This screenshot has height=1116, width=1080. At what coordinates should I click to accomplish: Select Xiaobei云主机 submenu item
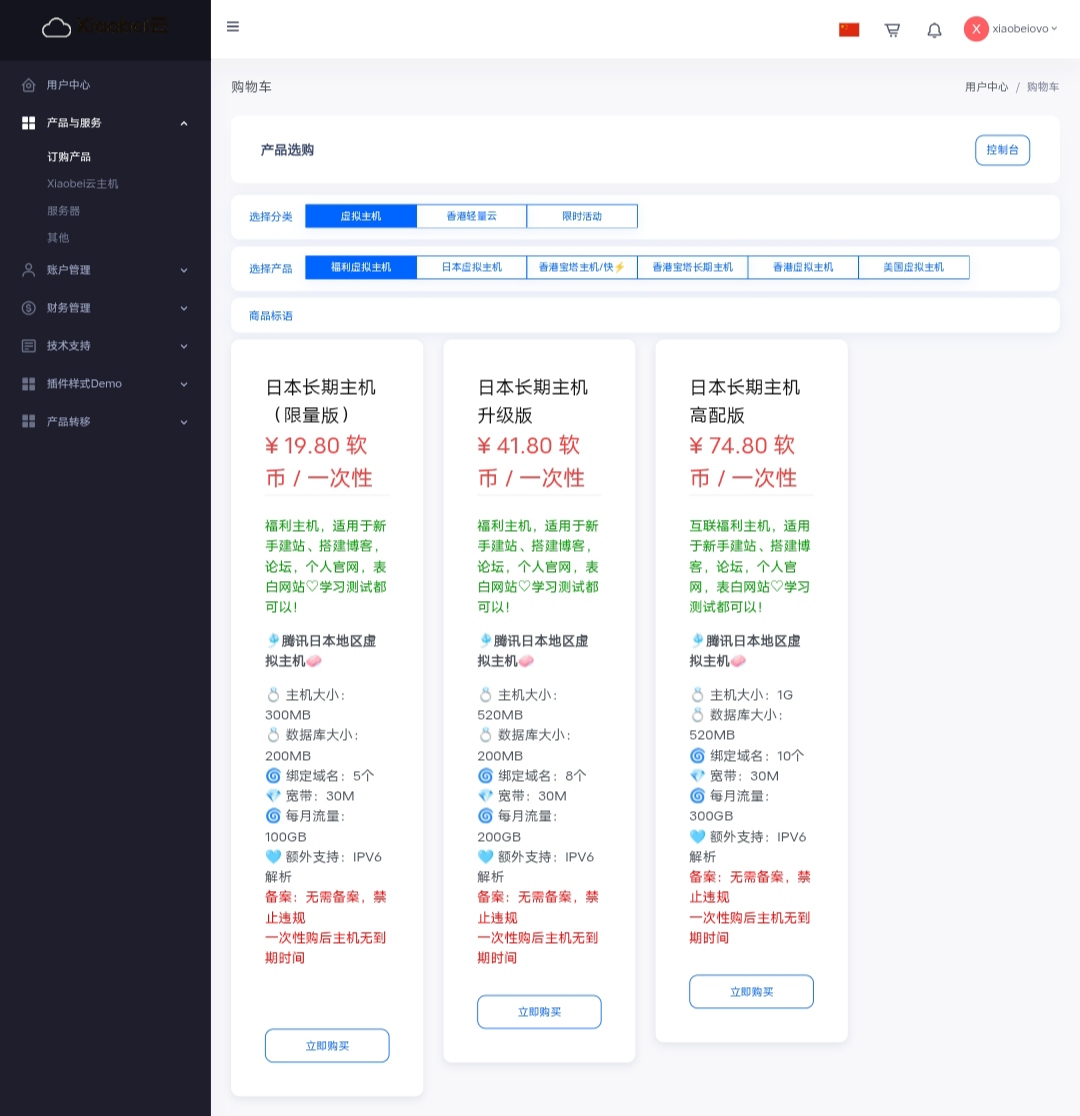point(83,184)
